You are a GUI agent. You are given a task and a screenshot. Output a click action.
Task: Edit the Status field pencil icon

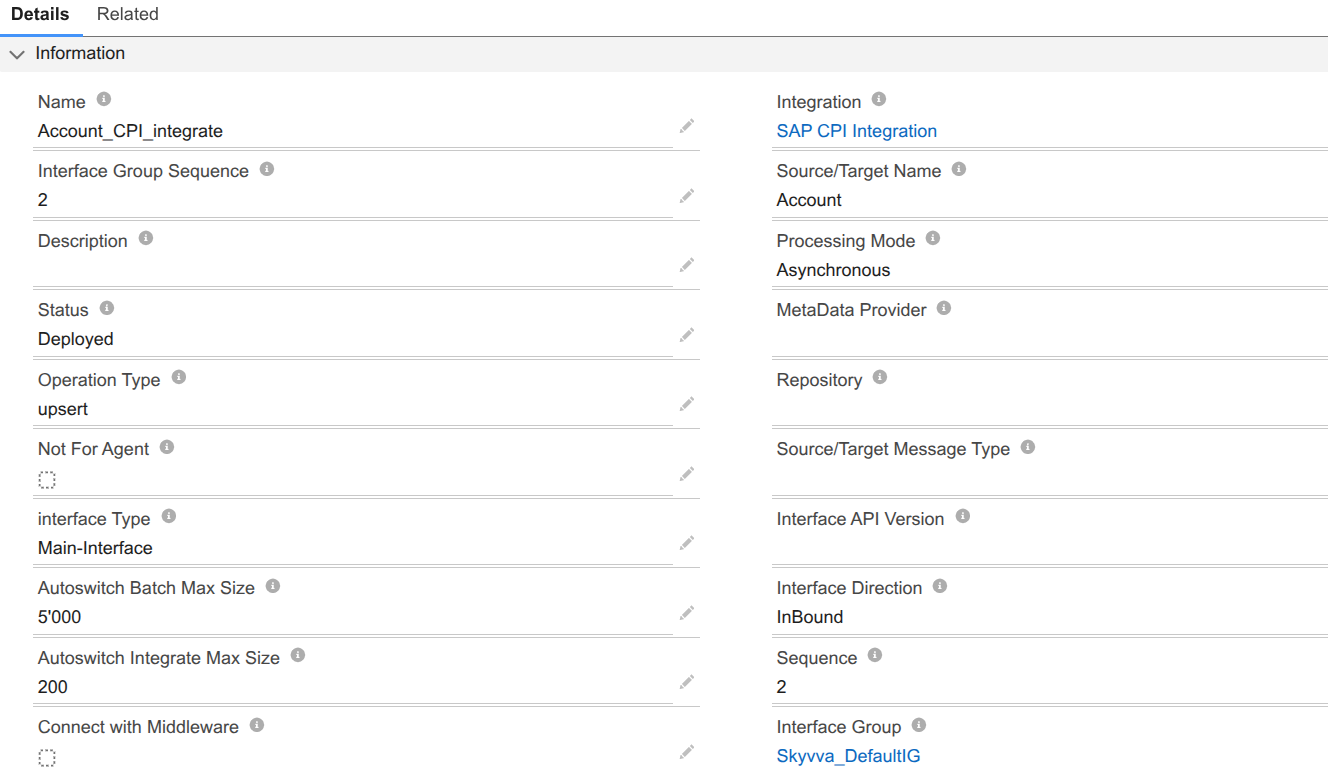click(687, 335)
